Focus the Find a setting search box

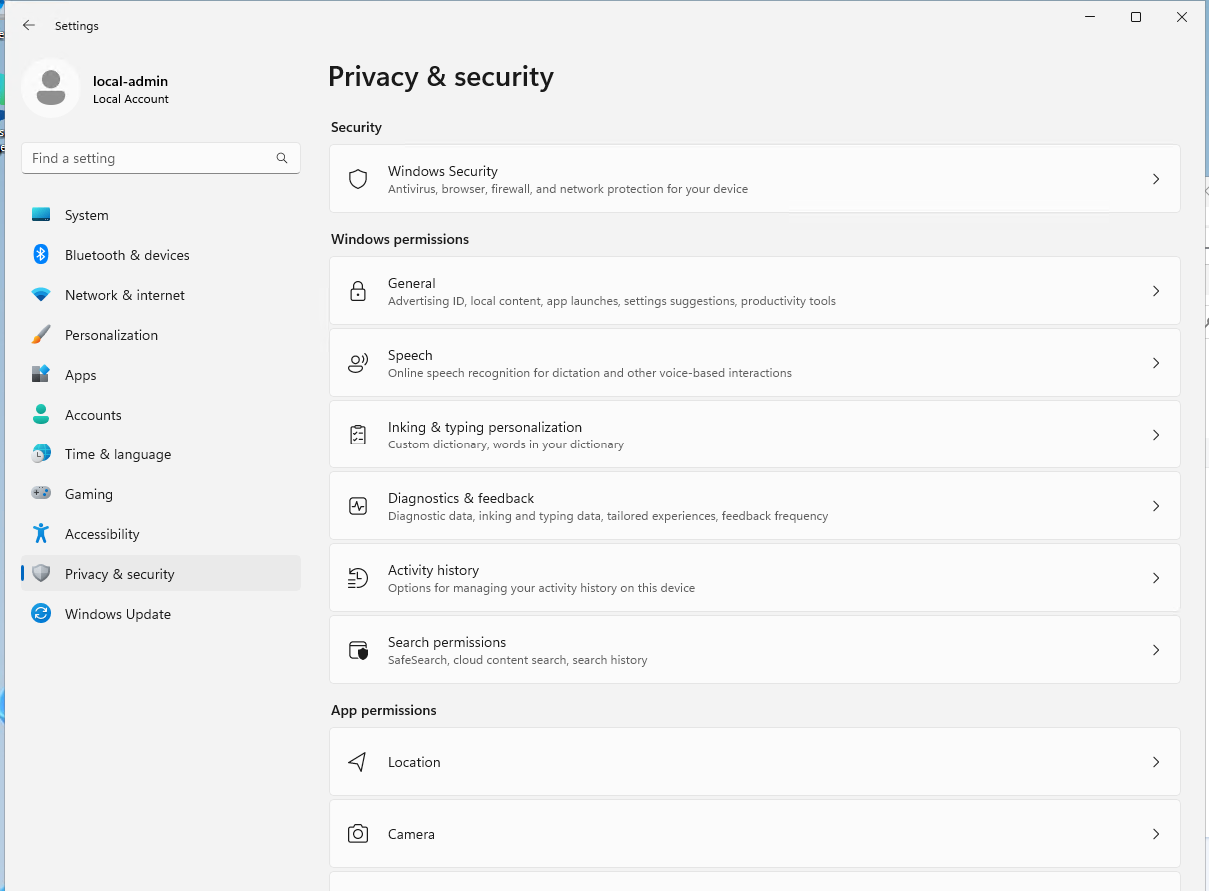click(x=161, y=158)
